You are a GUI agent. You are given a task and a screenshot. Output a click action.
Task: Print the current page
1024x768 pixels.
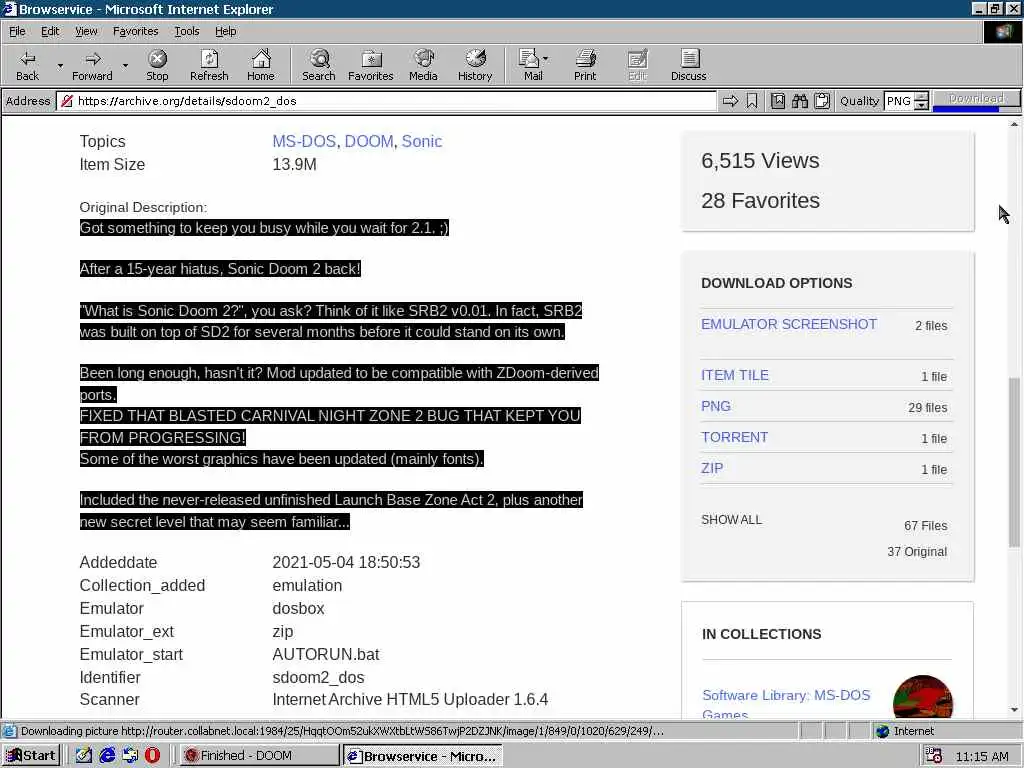click(585, 65)
